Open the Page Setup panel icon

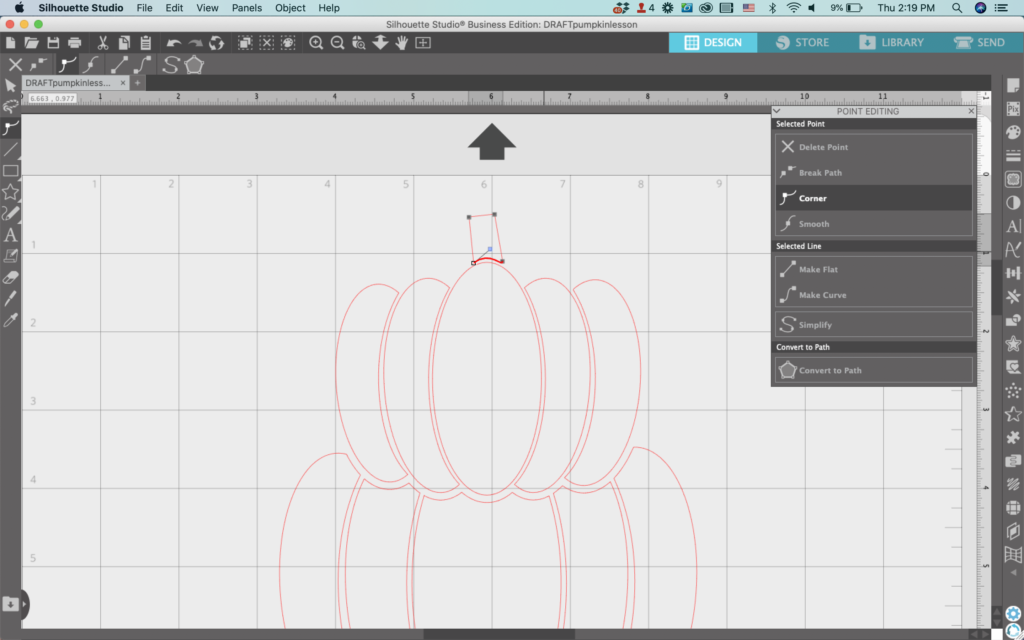[x=1013, y=86]
